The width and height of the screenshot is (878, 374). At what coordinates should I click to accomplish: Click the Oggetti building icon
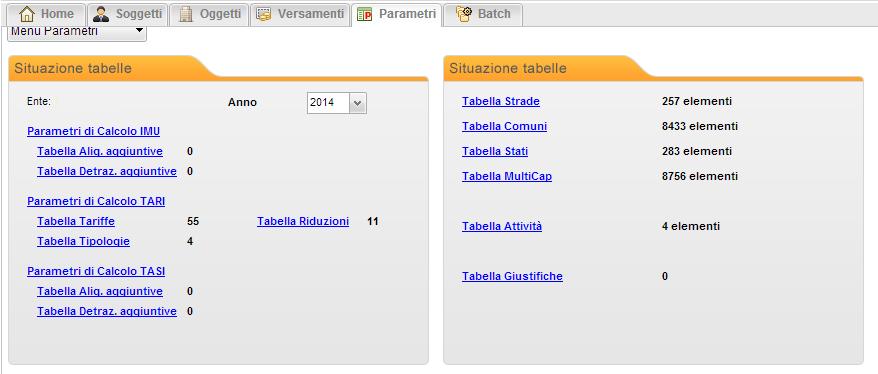point(186,14)
